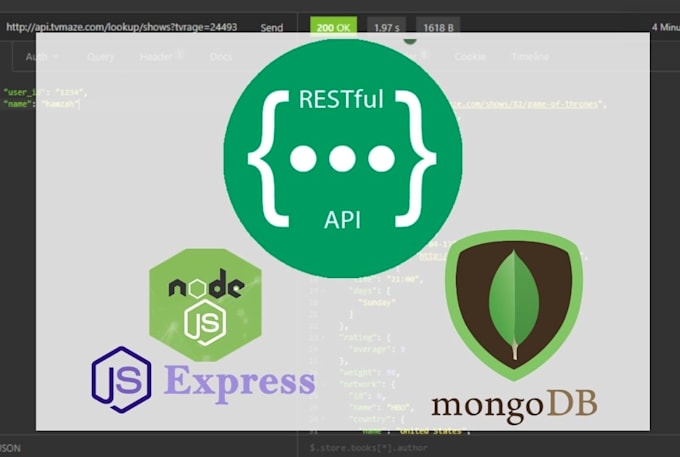The image size is (680, 457).
Task: Click the request URL field with api.tvmaze.com
Action: click(122, 27)
